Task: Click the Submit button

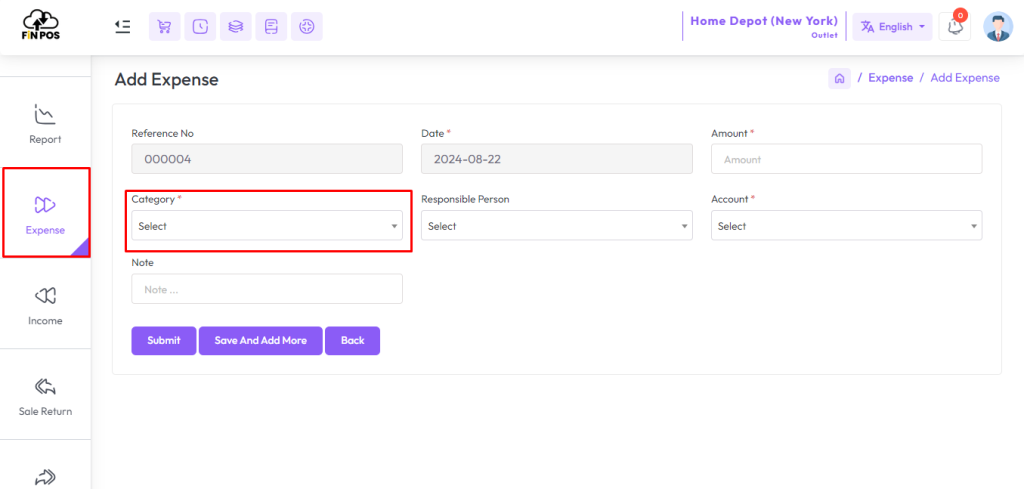Action: pos(163,341)
